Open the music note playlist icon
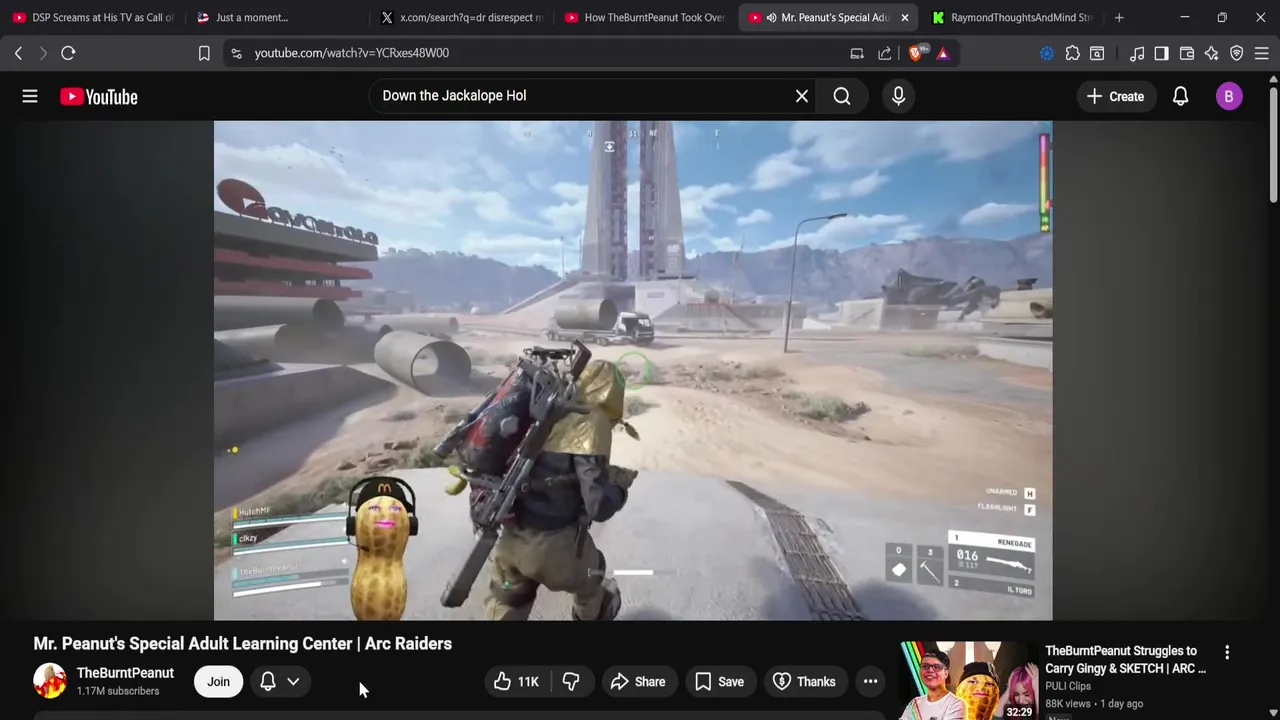This screenshot has height=720, width=1280. [x=1137, y=53]
